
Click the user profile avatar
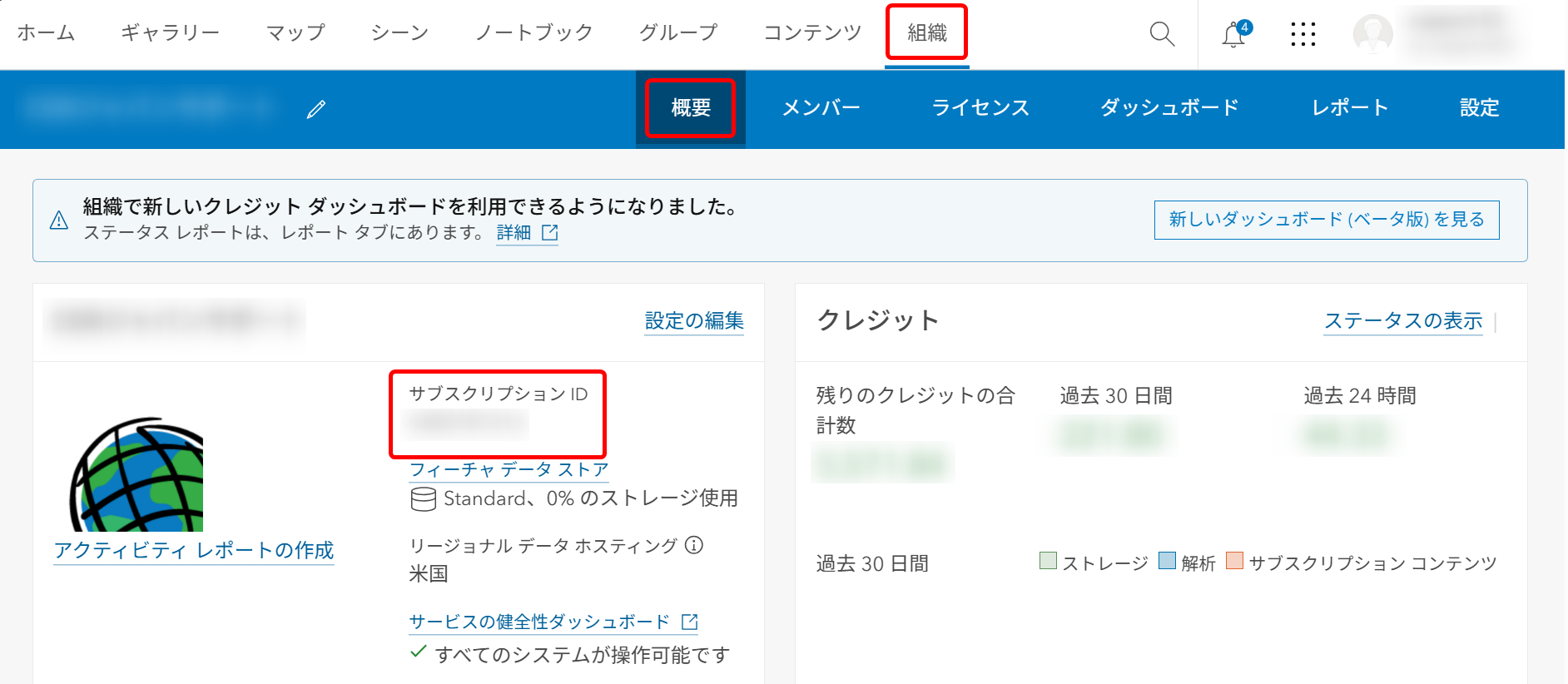1373,34
